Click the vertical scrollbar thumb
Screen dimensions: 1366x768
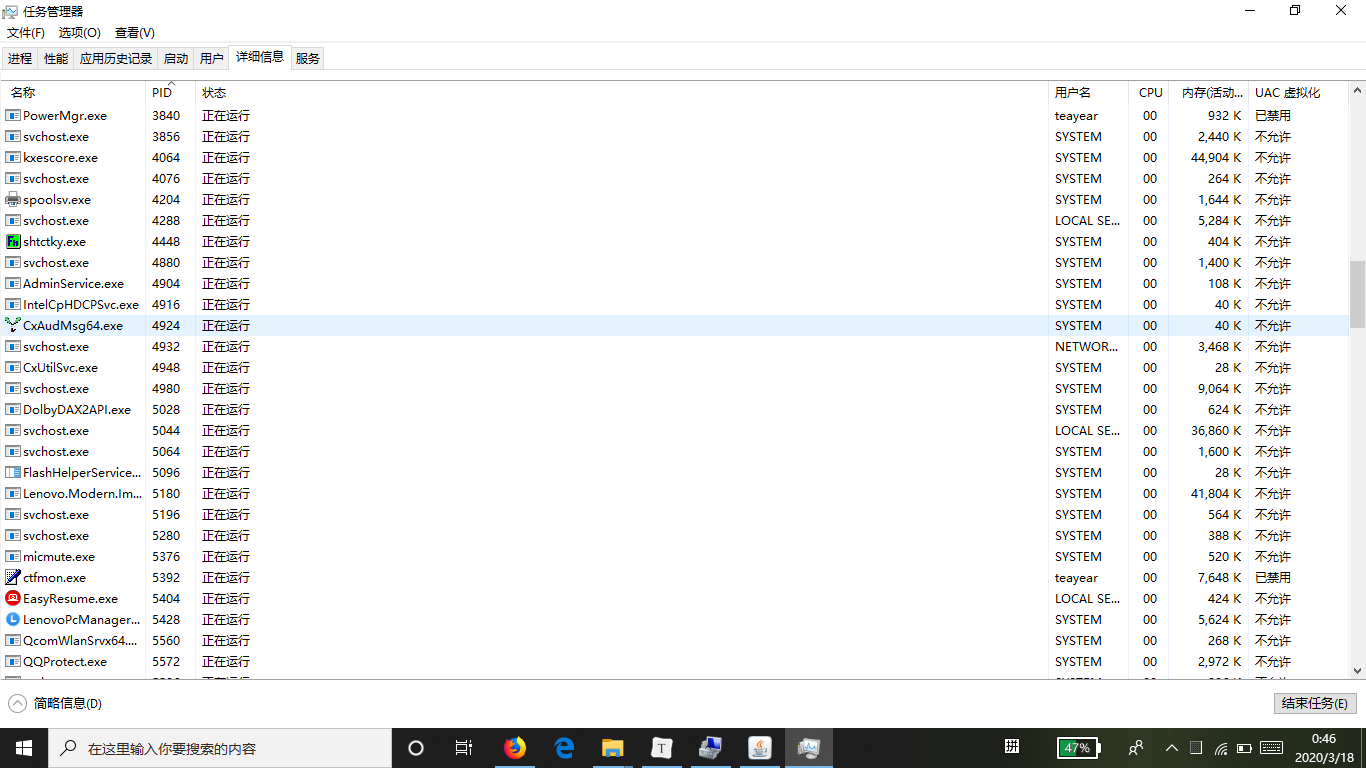1357,294
